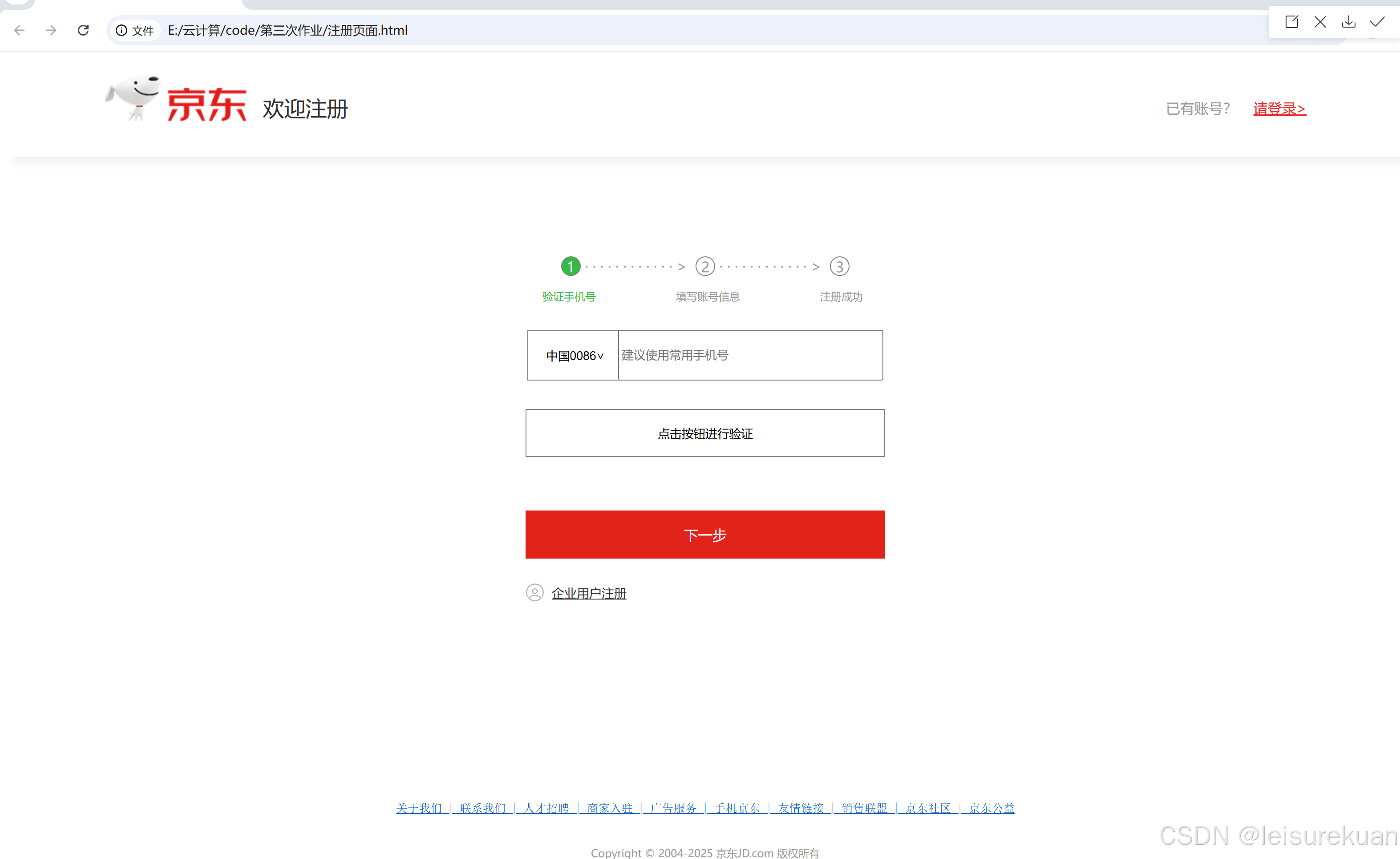
Task: Click the 请登录 login link
Action: [x=1279, y=109]
